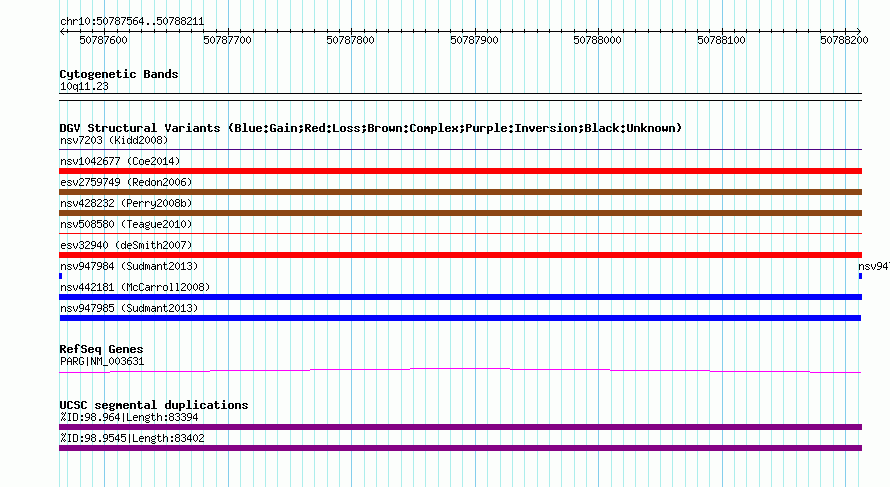Image resolution: width=890 pixels, height=487 pixels.
Task: Click the truncated nsv947 label at right edge
Action: coord(874,266)
